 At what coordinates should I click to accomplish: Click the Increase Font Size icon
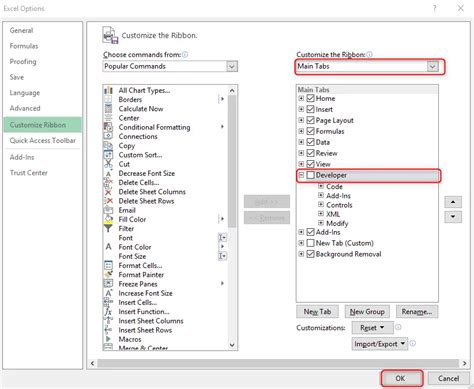(108, 293)
